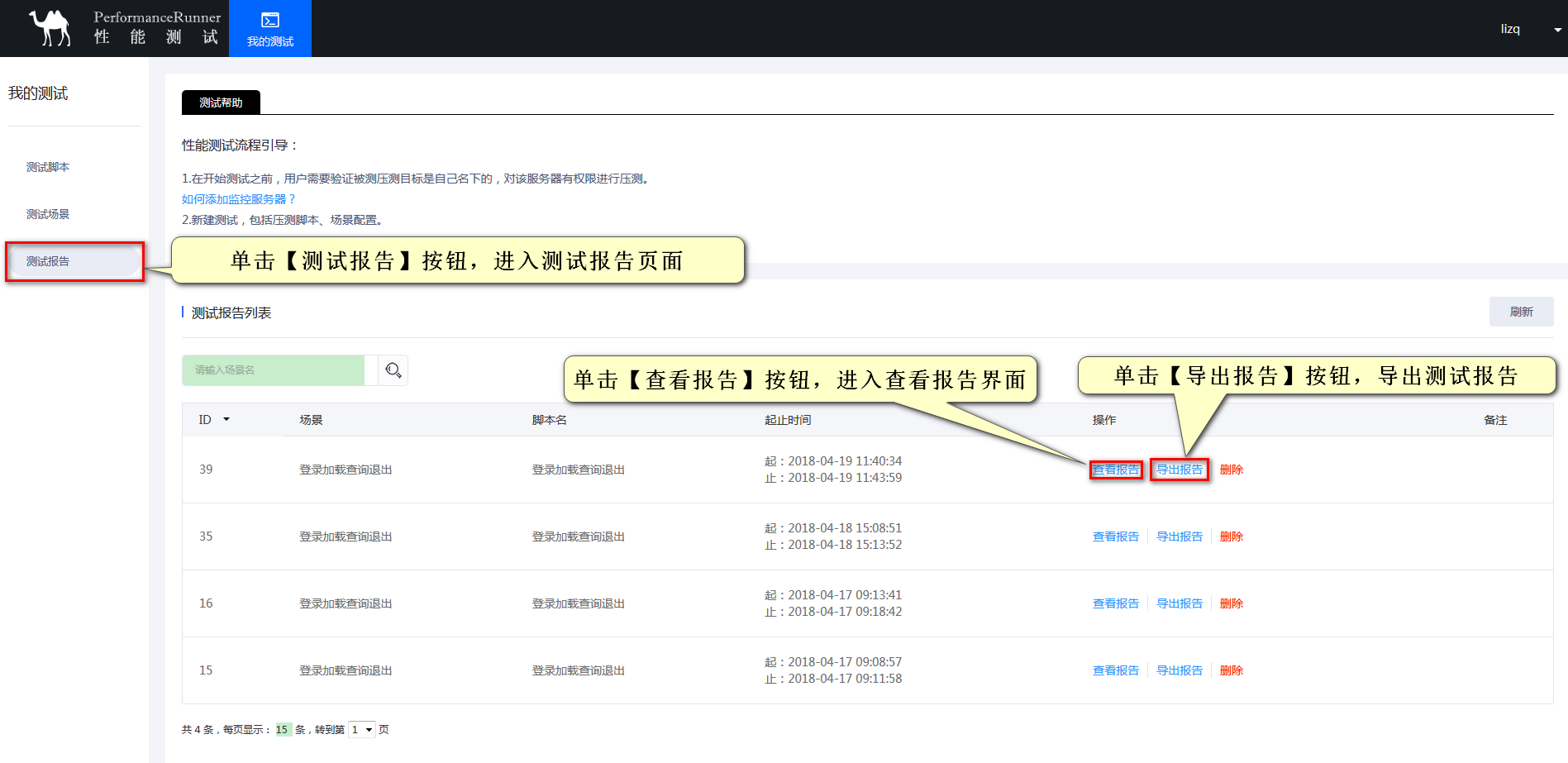Delete the report with ID 35
The height and width of the screenshot is (763, 1568).
coord(1232,536)
